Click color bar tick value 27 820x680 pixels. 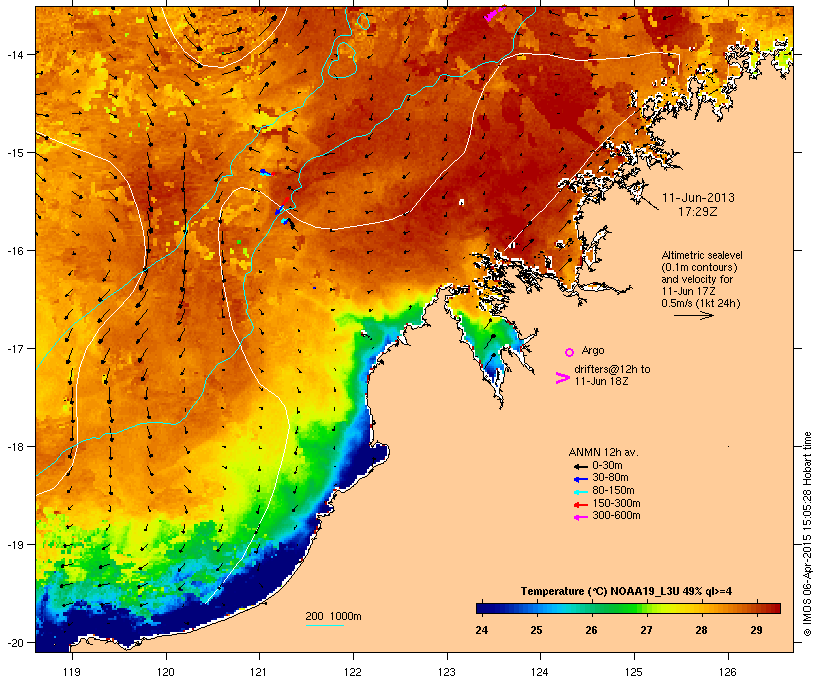[x=646, y=630]
